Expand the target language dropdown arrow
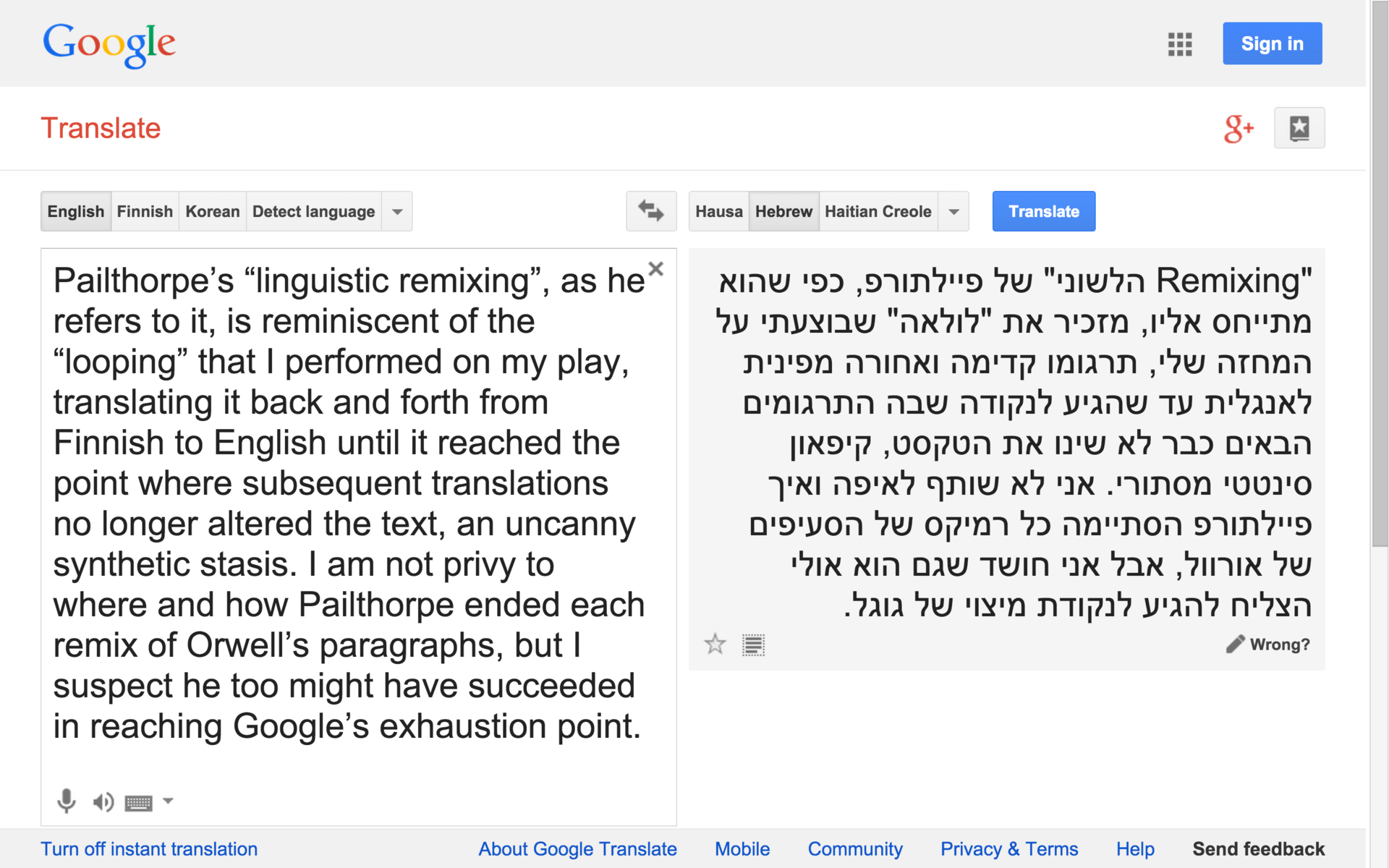Screen dimensions: 1389x868 (953, 212)
